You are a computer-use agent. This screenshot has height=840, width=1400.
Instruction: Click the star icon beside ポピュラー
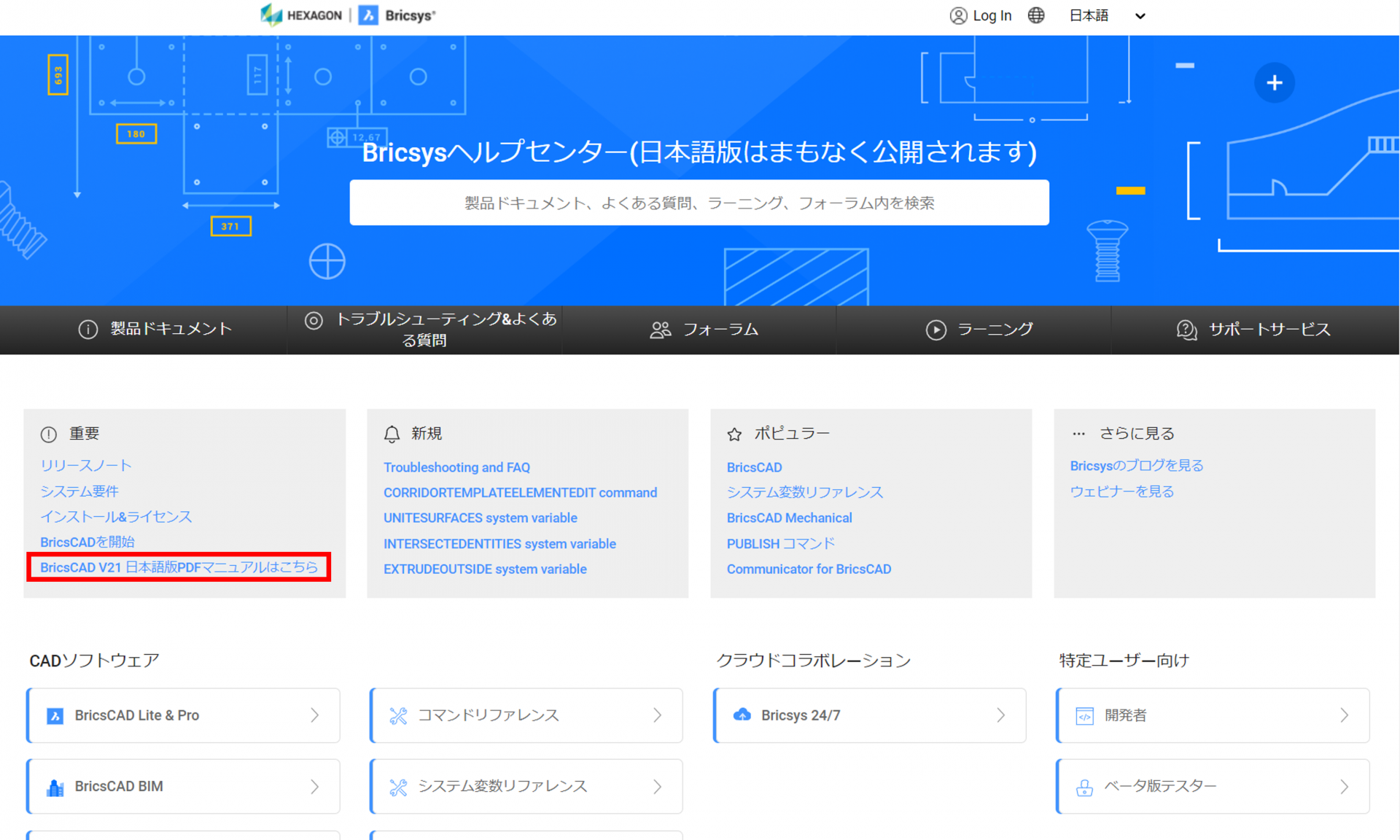[734, 435]
